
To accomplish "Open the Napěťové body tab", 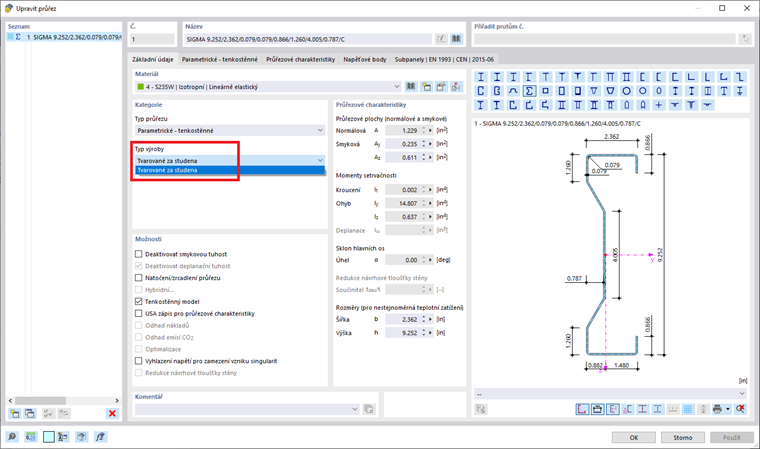I will coord(365,59).
